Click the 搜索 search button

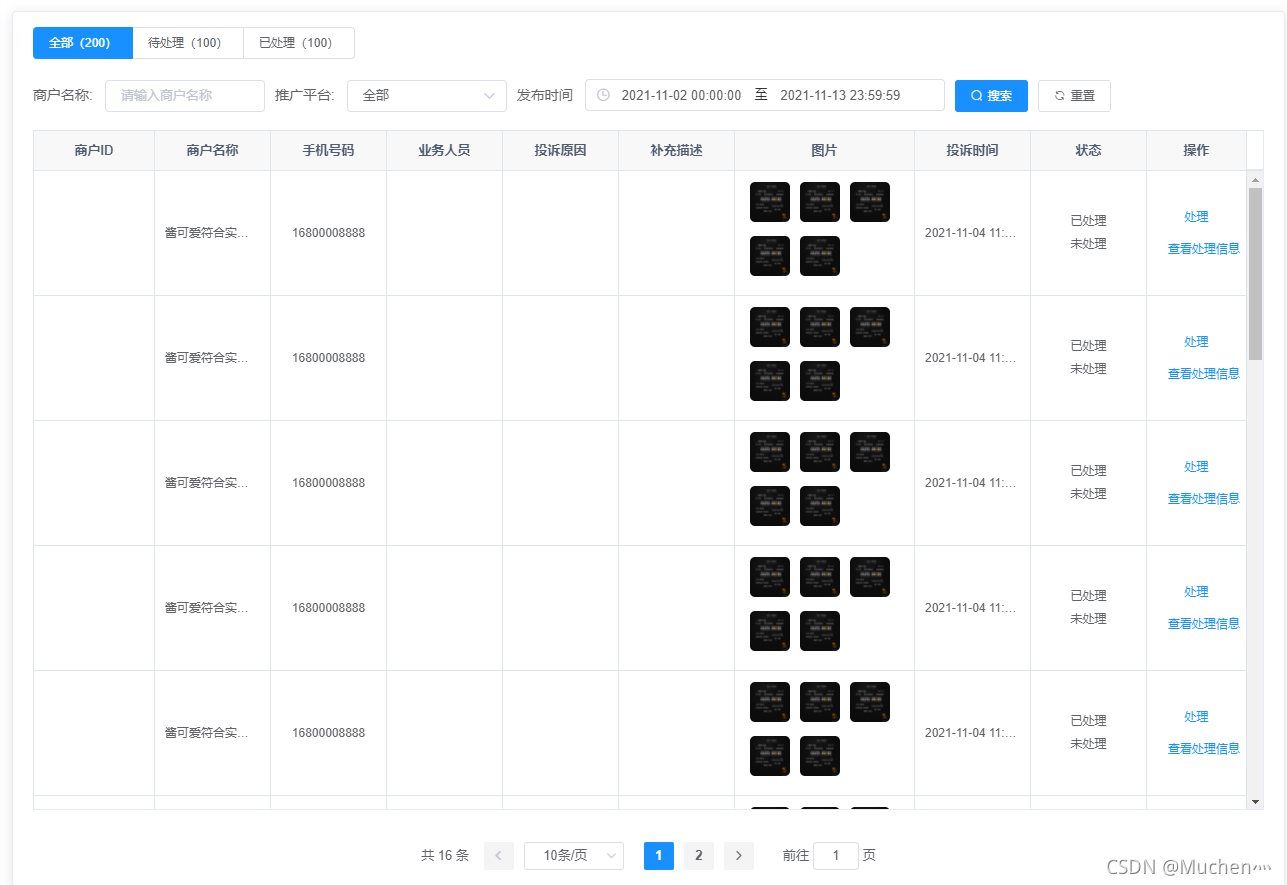[991, 96]
